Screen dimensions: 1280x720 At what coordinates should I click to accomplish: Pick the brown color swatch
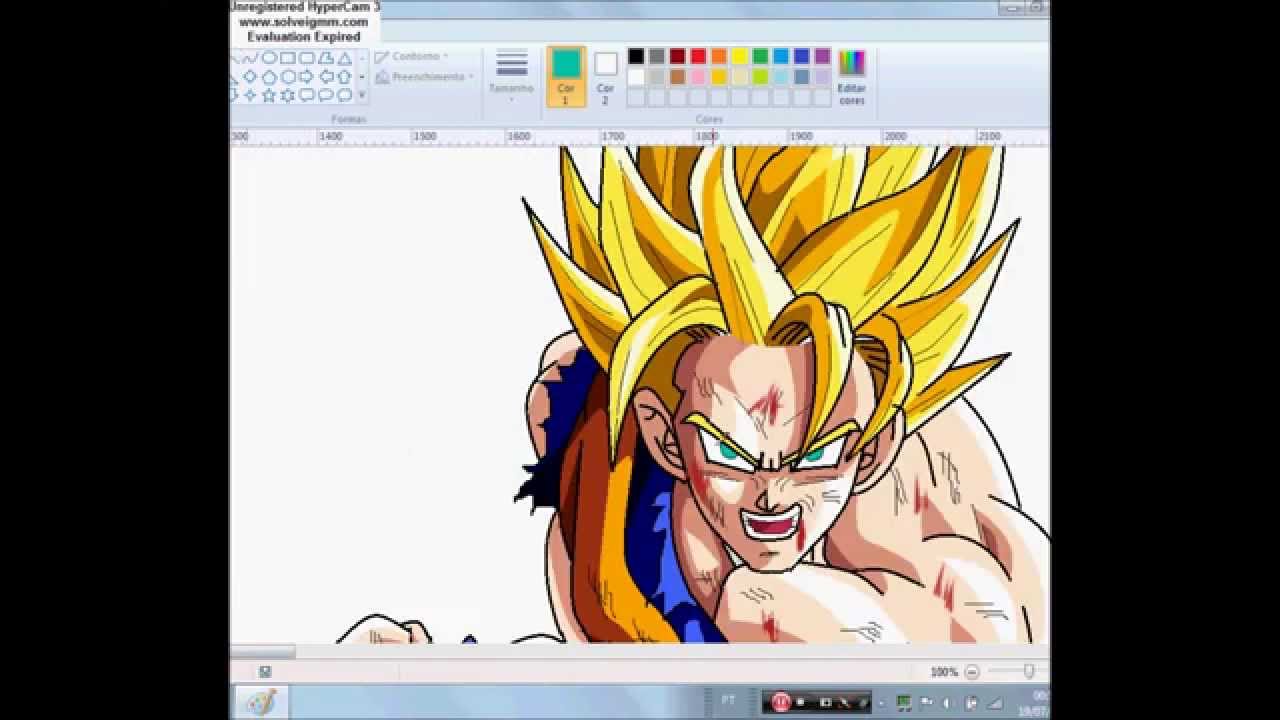coord(678,77)
